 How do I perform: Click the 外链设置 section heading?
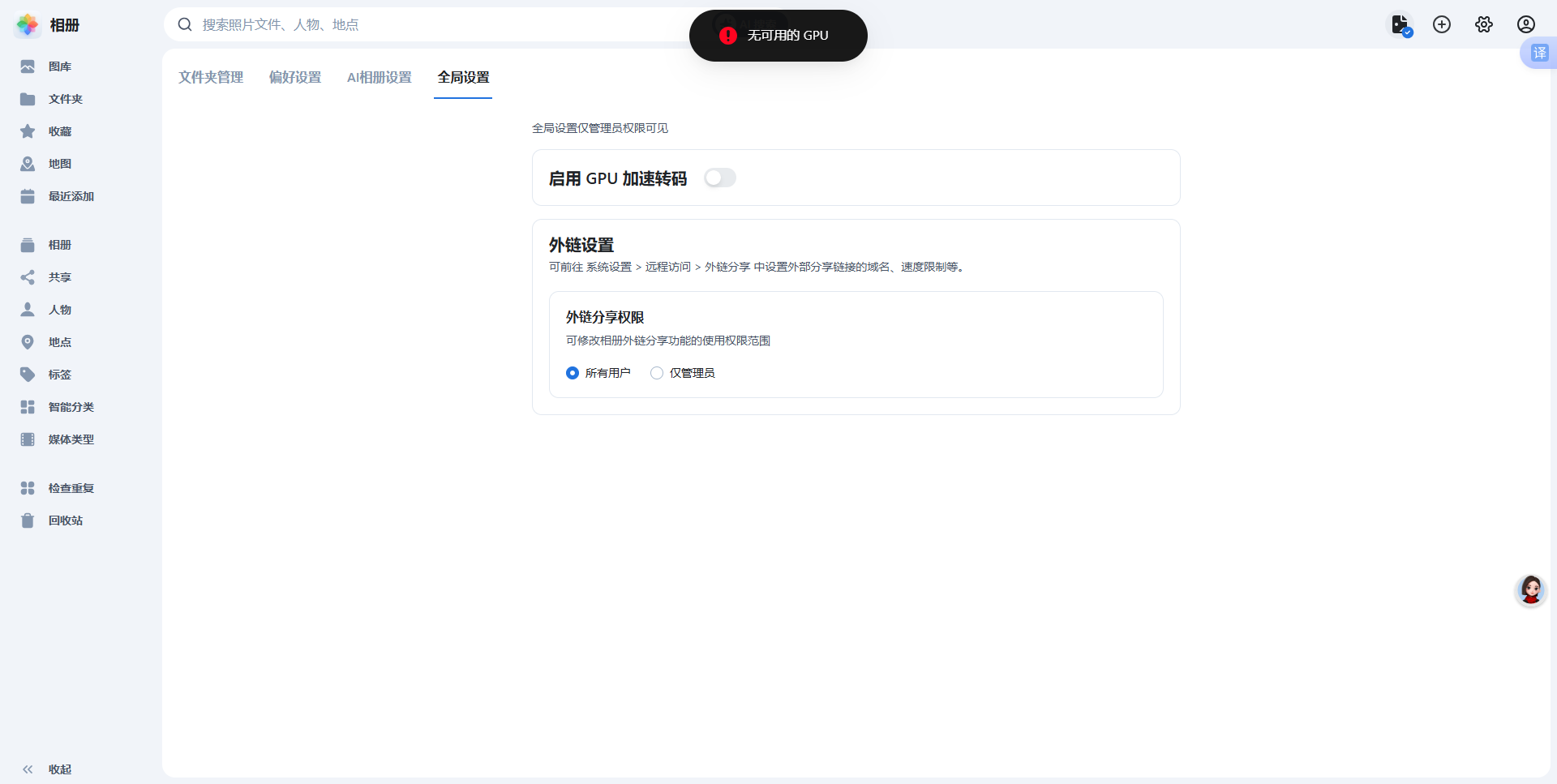coord(581,245)
